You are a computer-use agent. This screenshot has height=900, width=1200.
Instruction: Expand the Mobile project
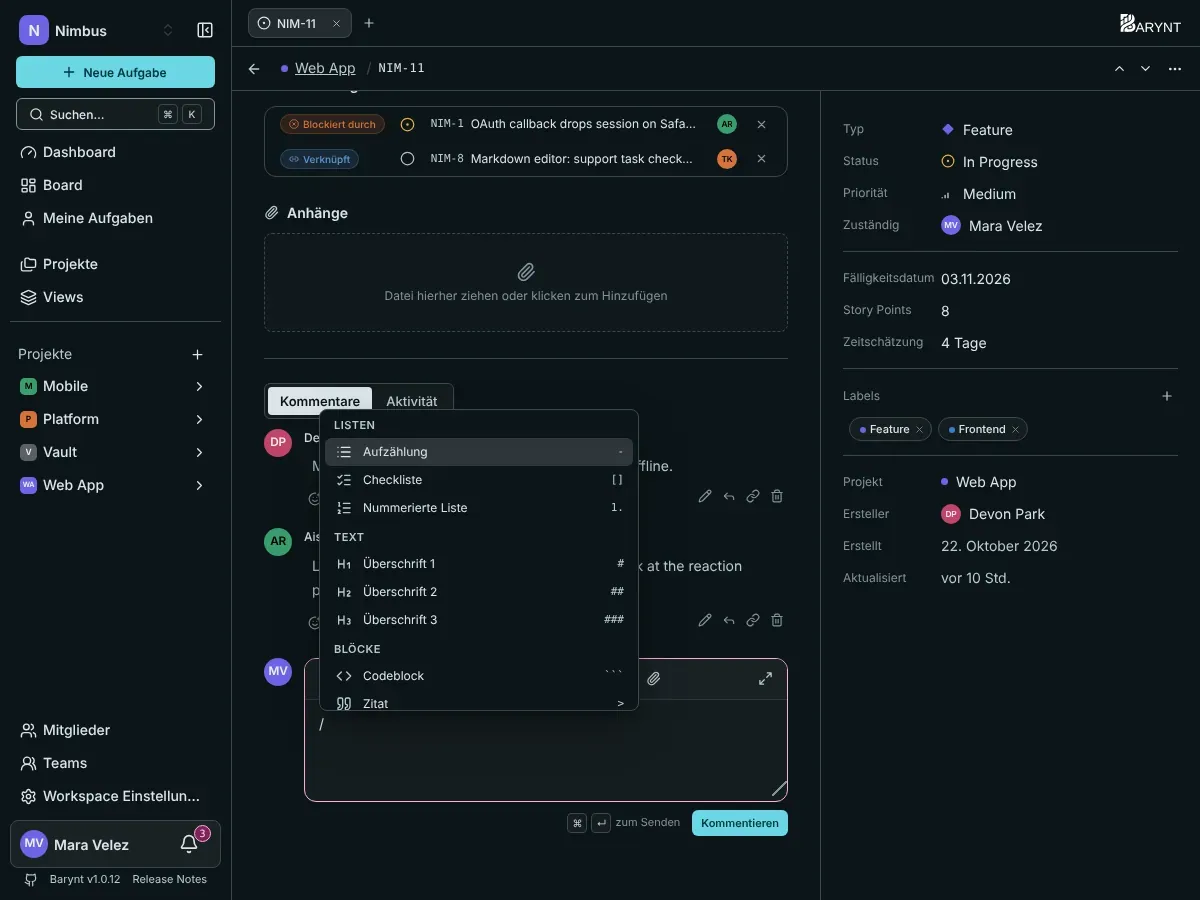pos(199,386)
